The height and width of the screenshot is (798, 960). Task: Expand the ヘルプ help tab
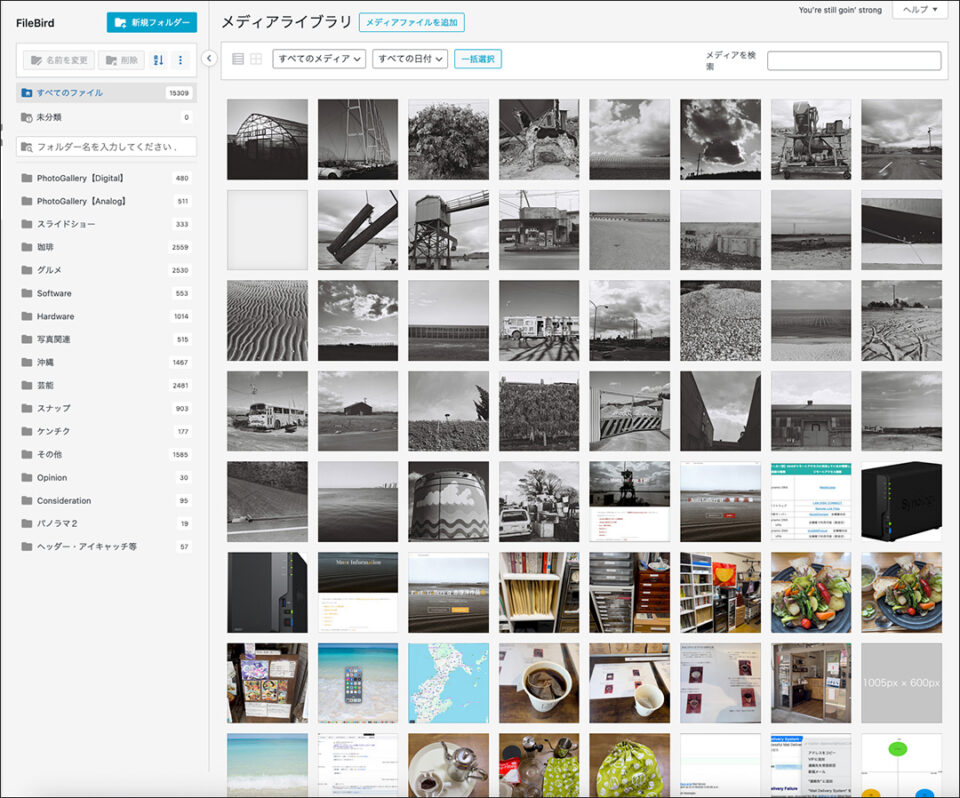click(x=920, y=10)
